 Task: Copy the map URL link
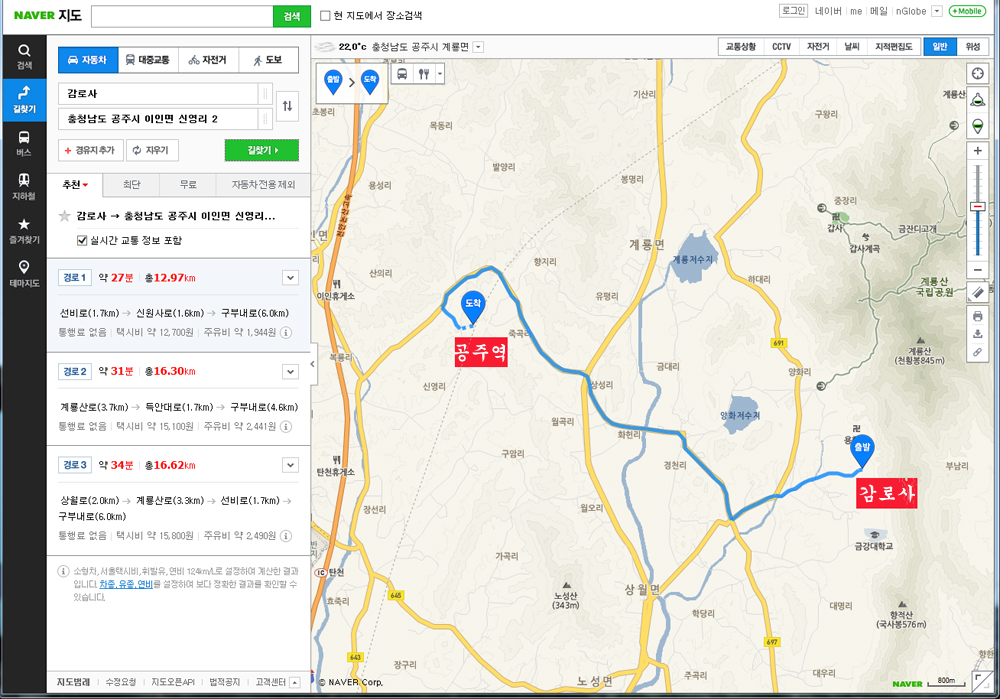977,352
